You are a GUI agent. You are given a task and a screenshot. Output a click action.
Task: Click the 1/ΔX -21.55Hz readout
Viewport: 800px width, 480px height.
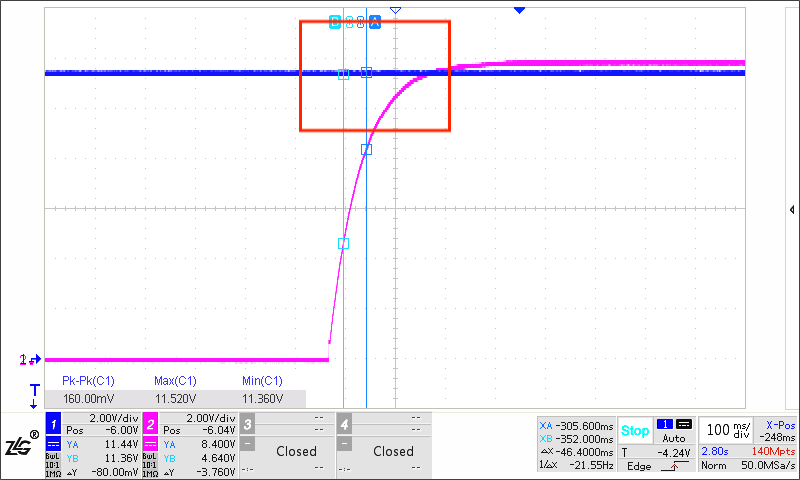(577, 465)
